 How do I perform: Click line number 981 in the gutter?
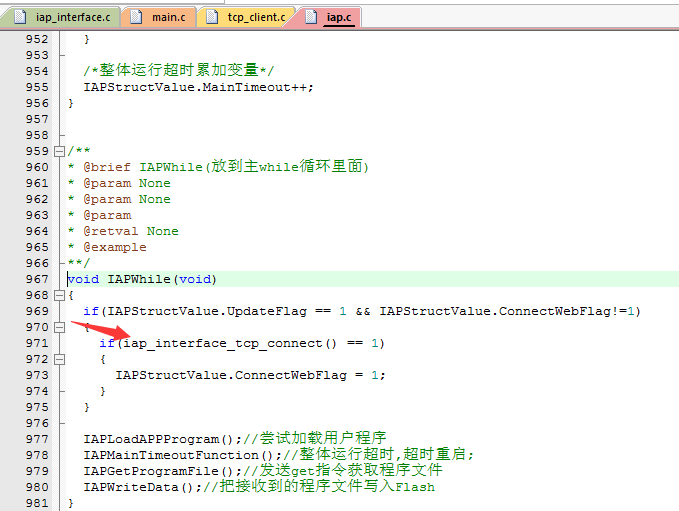(x=37, y=503)
